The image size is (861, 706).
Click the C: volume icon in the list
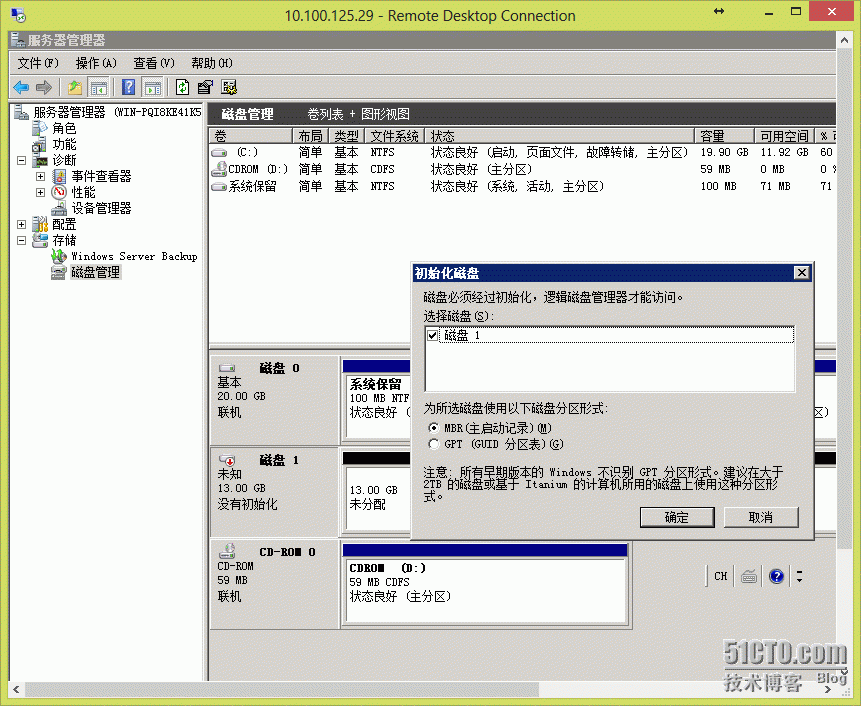coord(219,153)
